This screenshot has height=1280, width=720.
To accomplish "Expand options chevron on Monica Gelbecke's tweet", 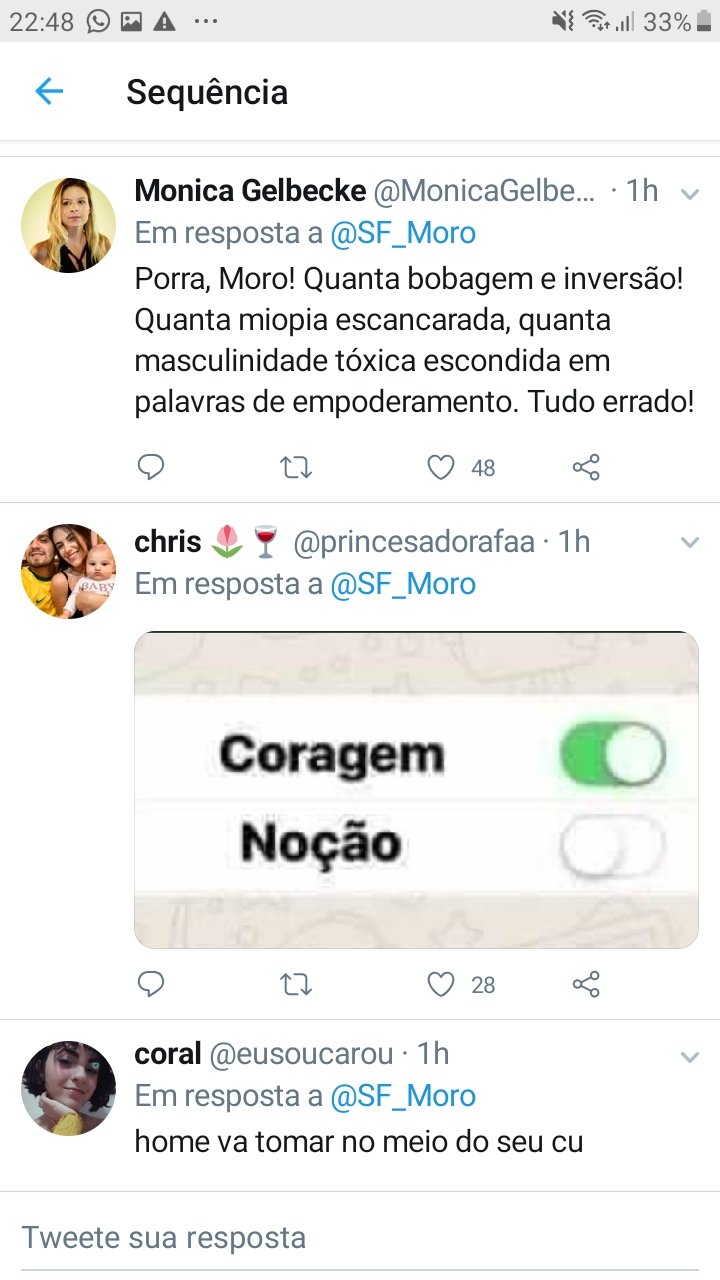I will point(689,194).
